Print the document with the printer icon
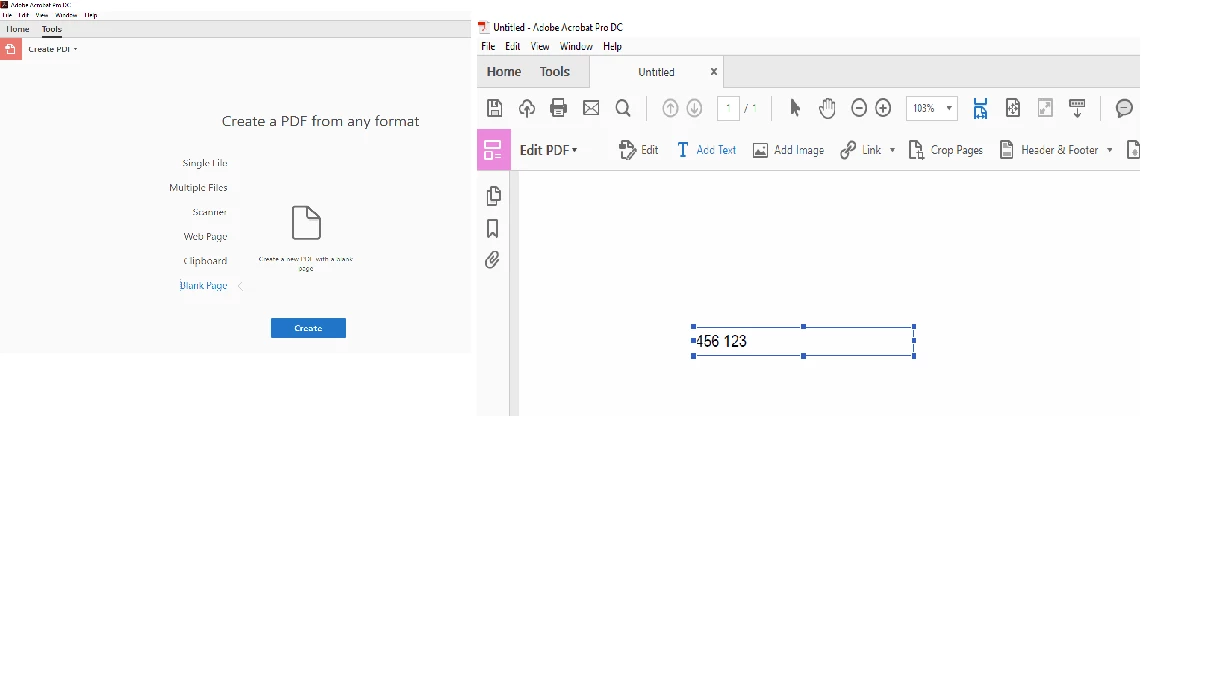Screen dimensions: 1208x697 [x=559, y=108]
